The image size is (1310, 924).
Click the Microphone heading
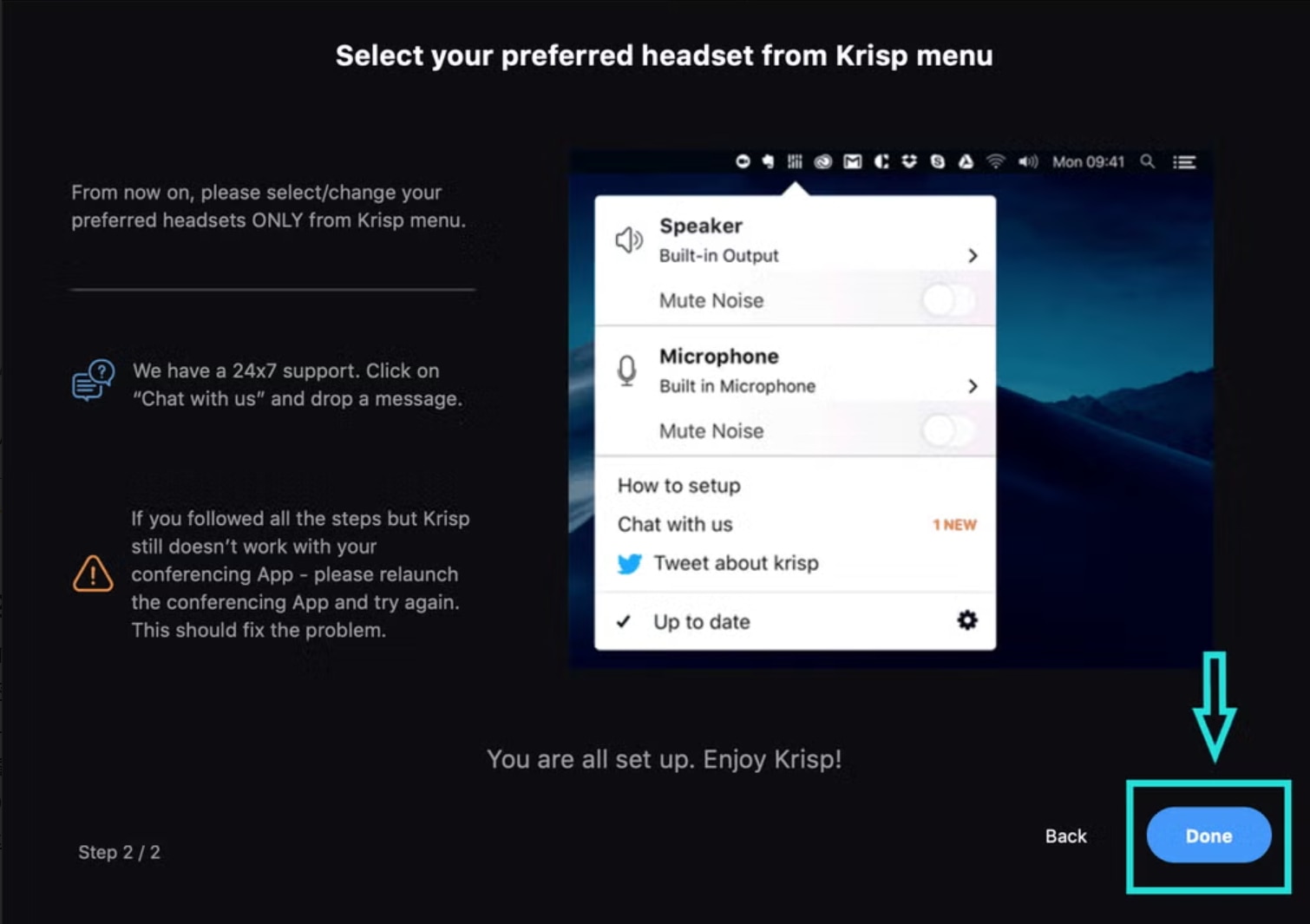pos(719,356)
